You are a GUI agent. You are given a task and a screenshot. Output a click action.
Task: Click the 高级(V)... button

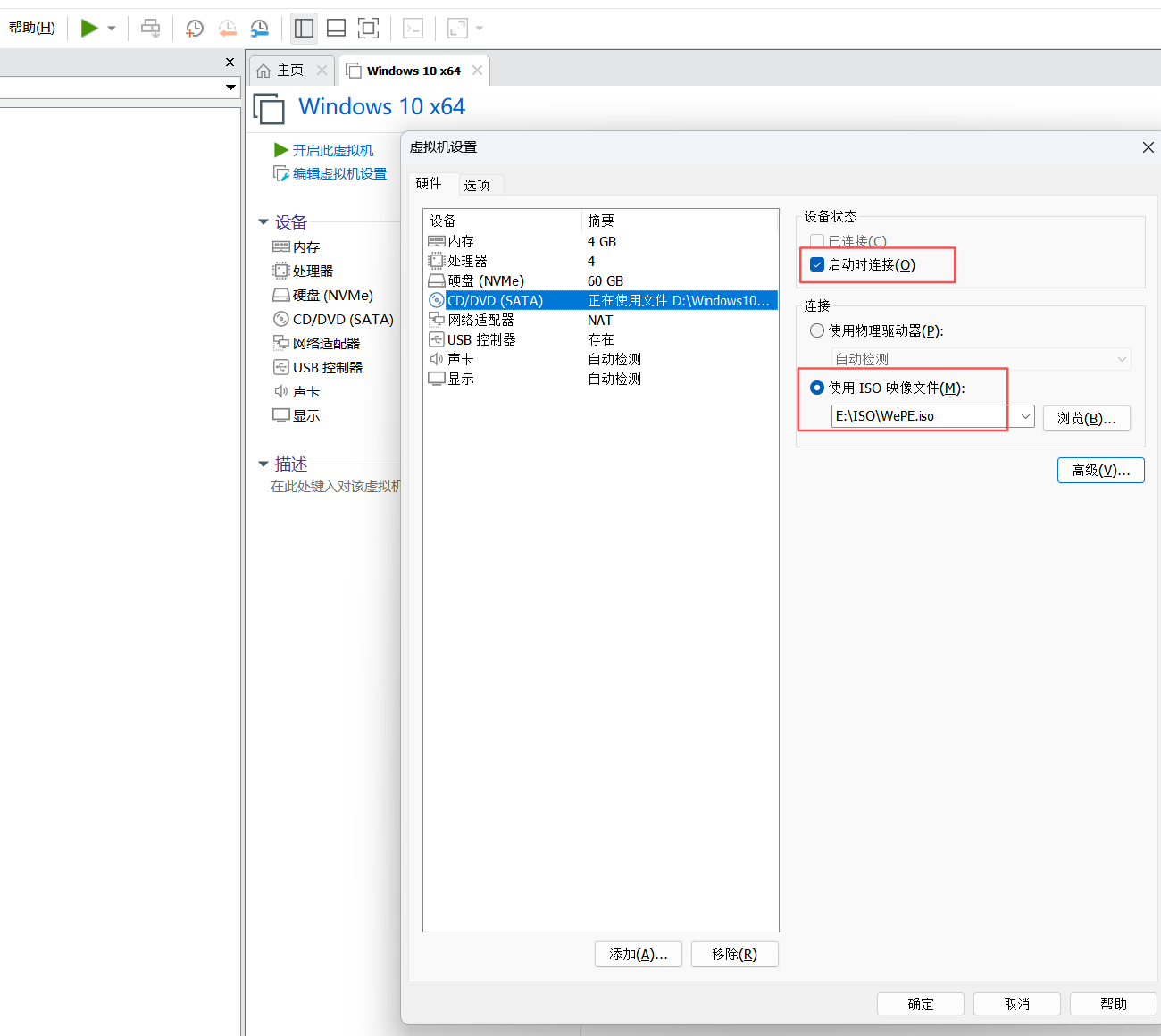point(1100,470)
